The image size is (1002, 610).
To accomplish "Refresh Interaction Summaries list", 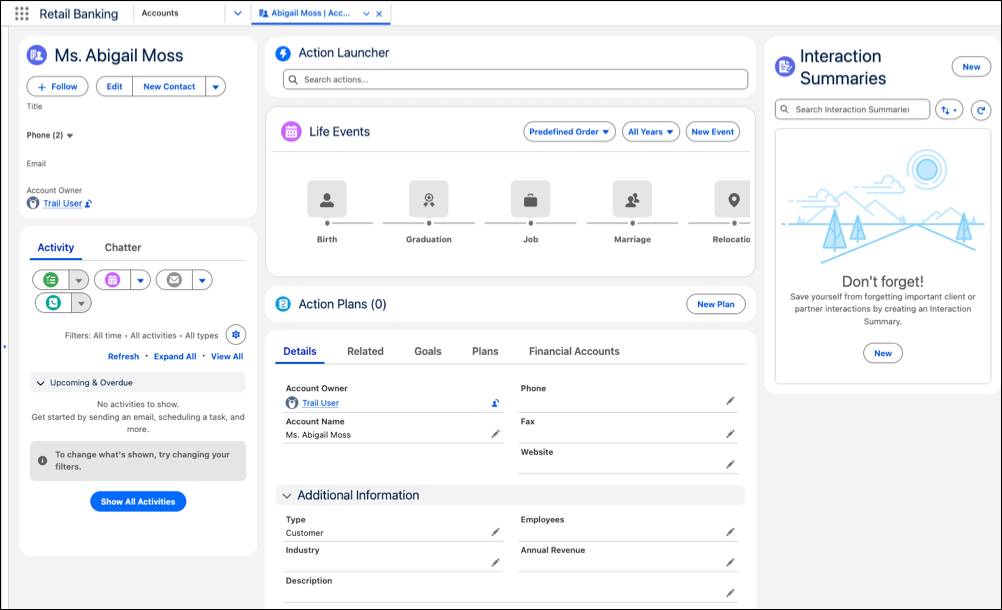I will pos(981,110).
